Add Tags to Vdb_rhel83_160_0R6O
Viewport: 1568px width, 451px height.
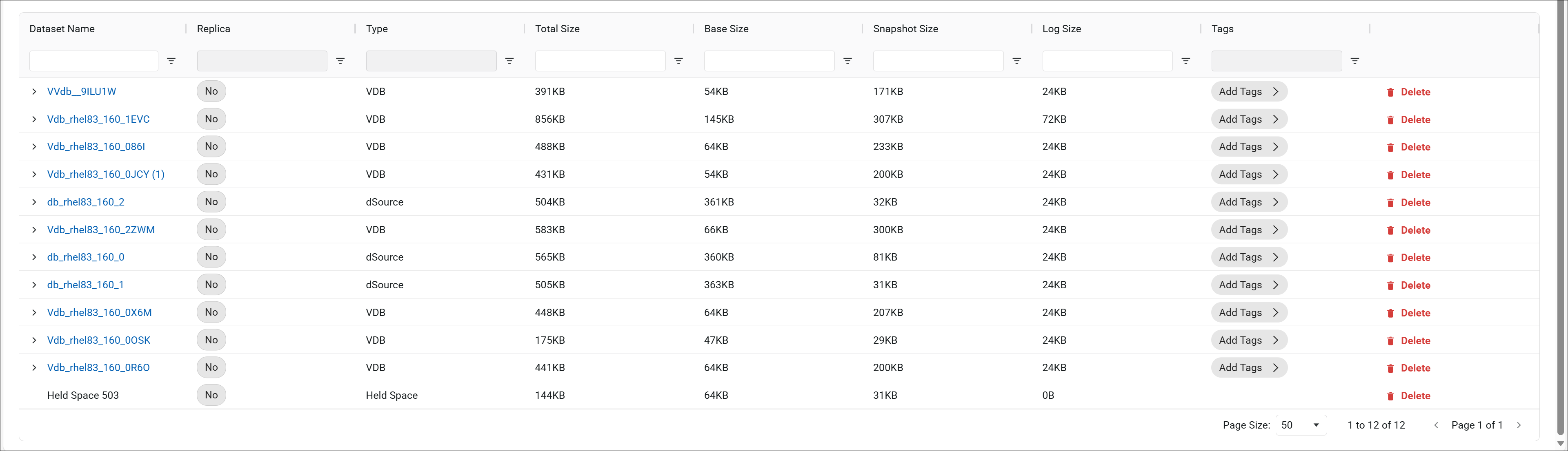(x=1249, y=368)
